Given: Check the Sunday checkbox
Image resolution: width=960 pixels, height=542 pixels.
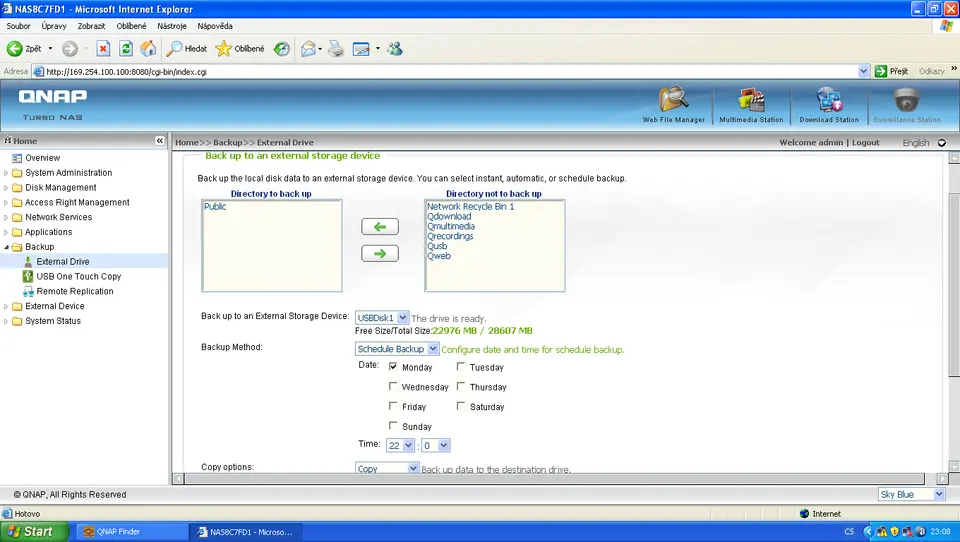Looking at the screenshot, I should pos(393,426).
